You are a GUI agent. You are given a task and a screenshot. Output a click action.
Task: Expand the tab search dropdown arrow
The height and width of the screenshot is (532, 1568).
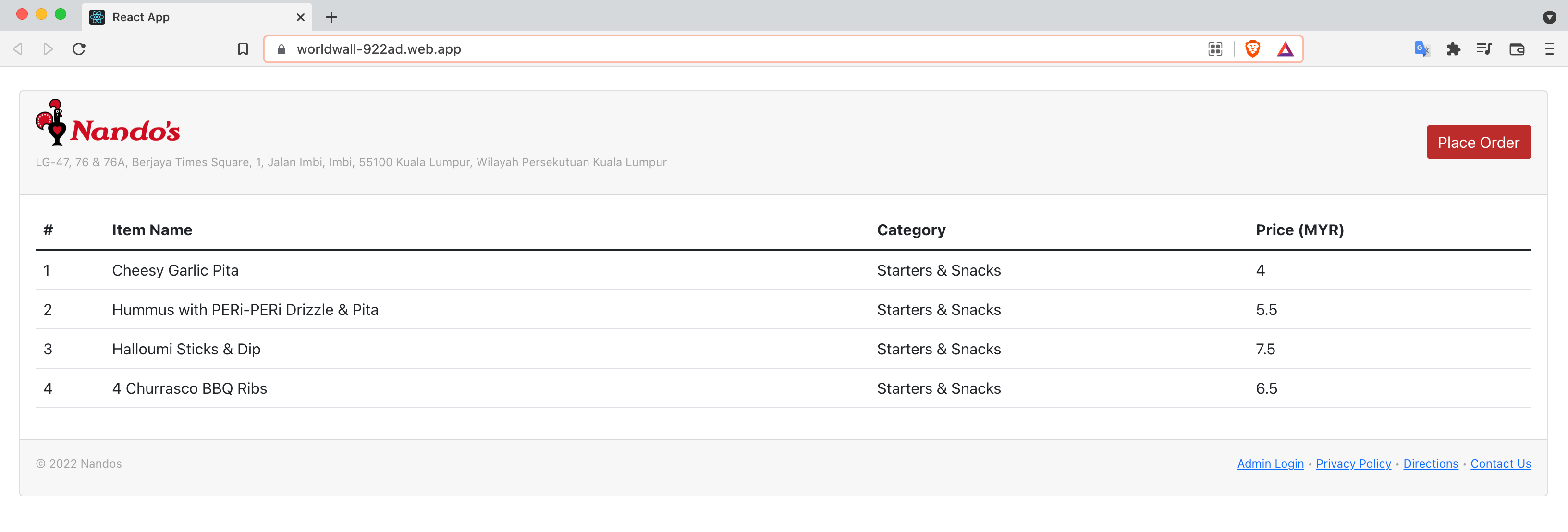point(1549,17)
